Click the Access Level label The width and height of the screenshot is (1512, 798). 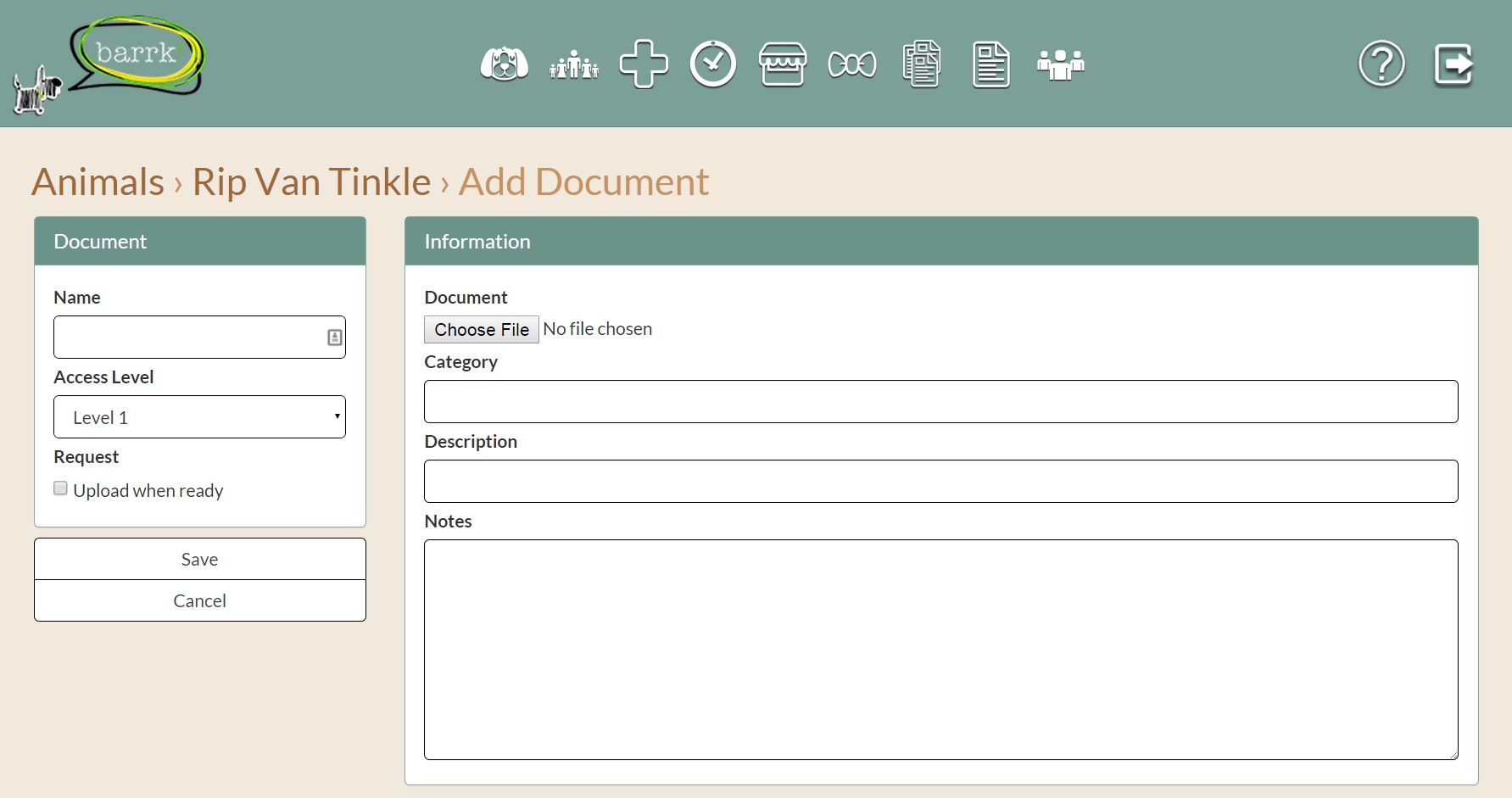[103, 377]
